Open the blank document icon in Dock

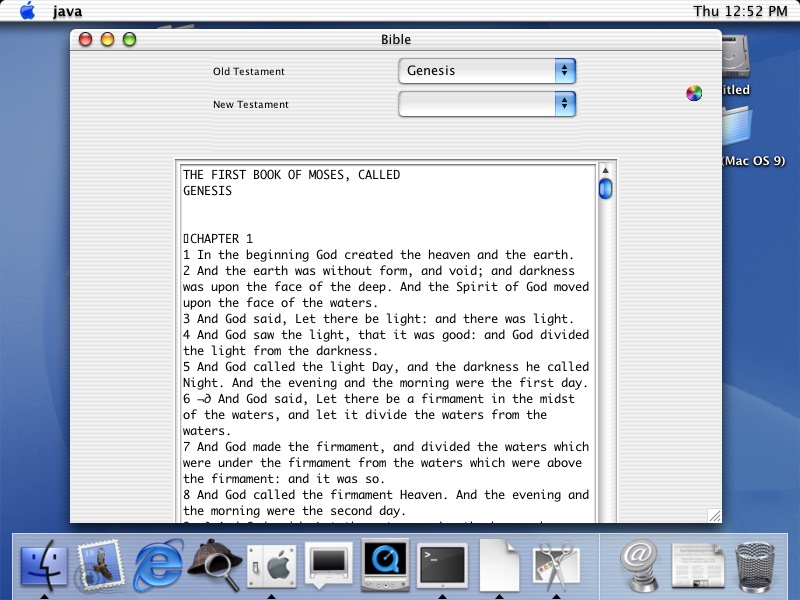[499, 565]
